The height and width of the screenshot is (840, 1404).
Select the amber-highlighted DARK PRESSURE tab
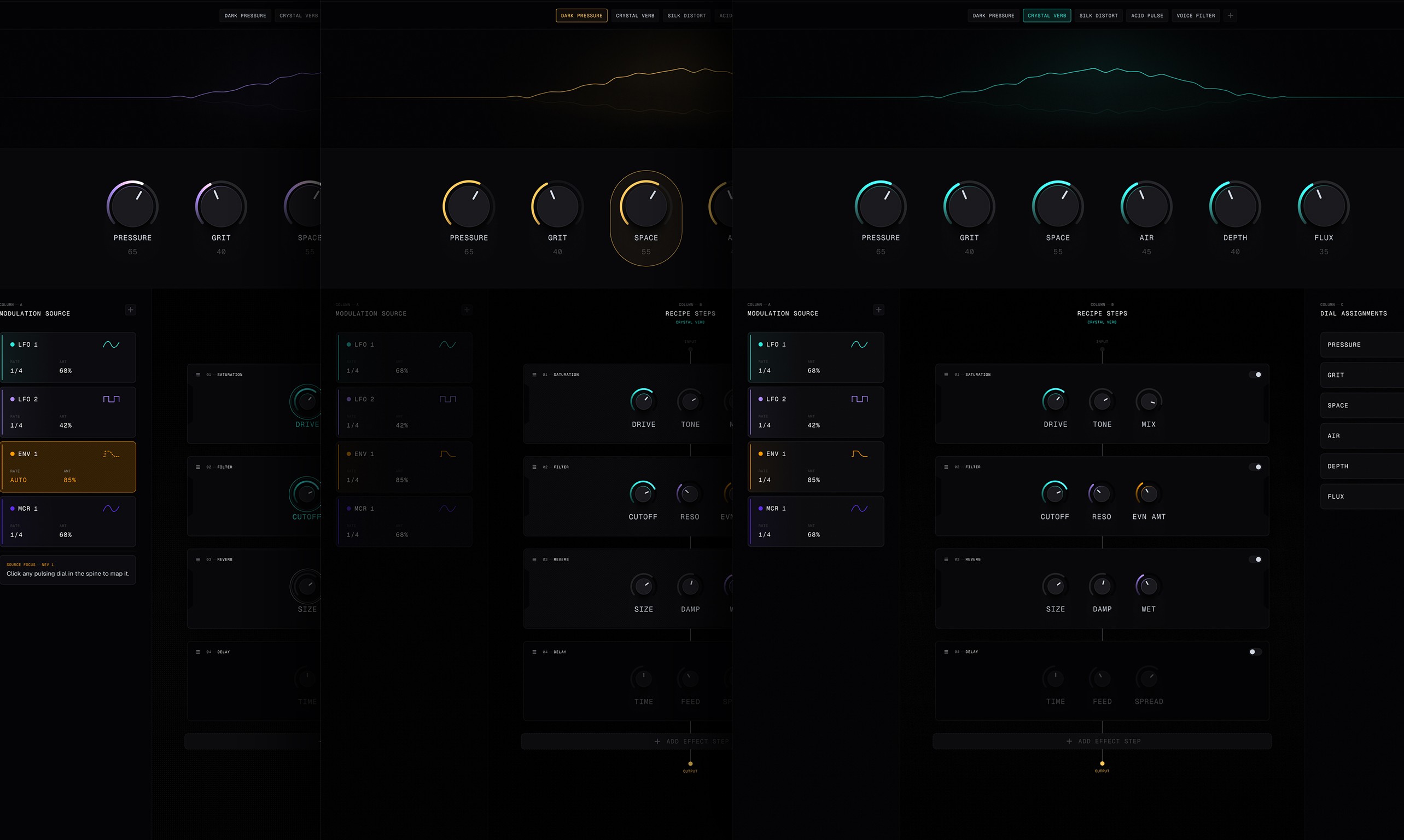pyautogui.click(x=581, y=16)
